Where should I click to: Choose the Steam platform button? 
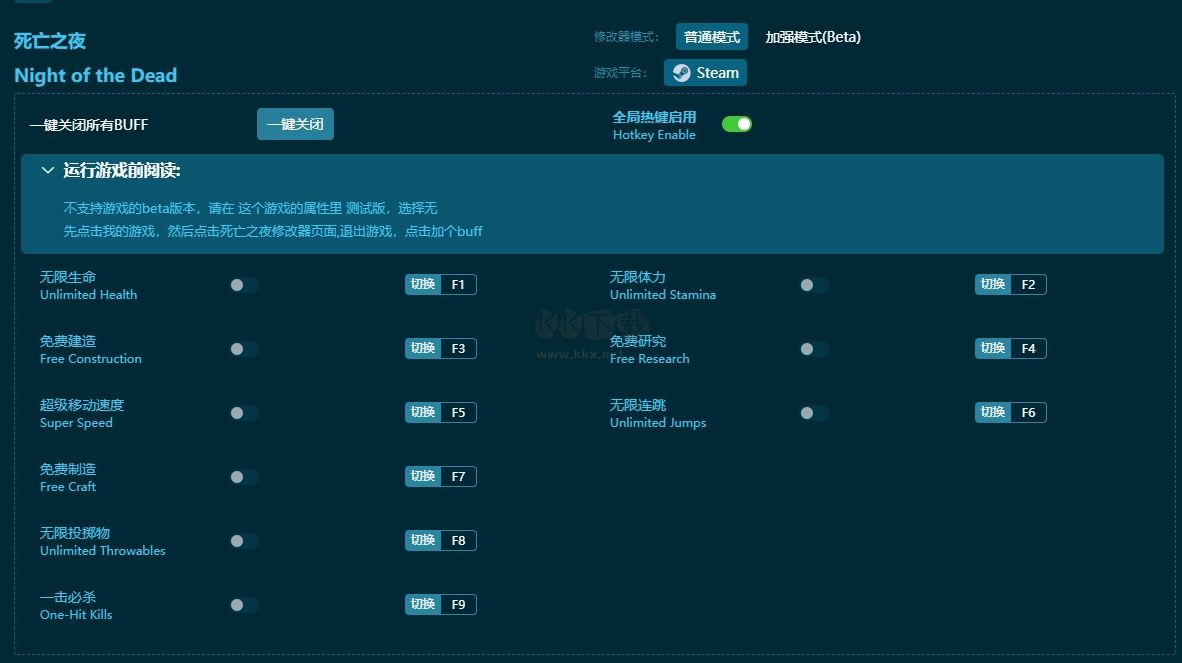click(706, 72)
